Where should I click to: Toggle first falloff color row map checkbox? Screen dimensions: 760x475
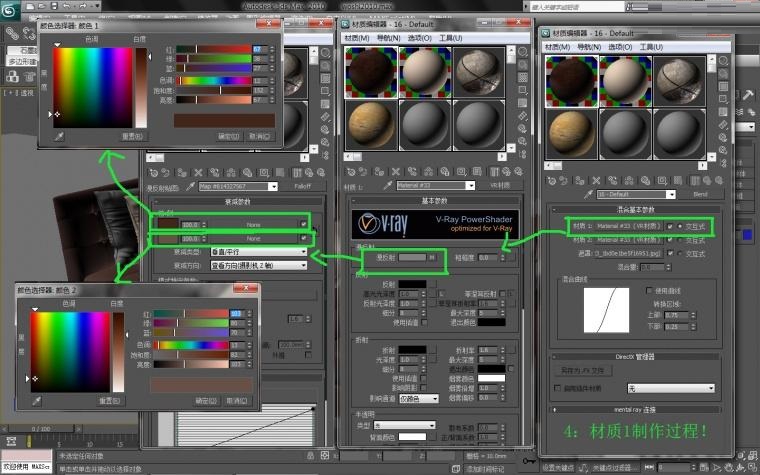point(303,224)
